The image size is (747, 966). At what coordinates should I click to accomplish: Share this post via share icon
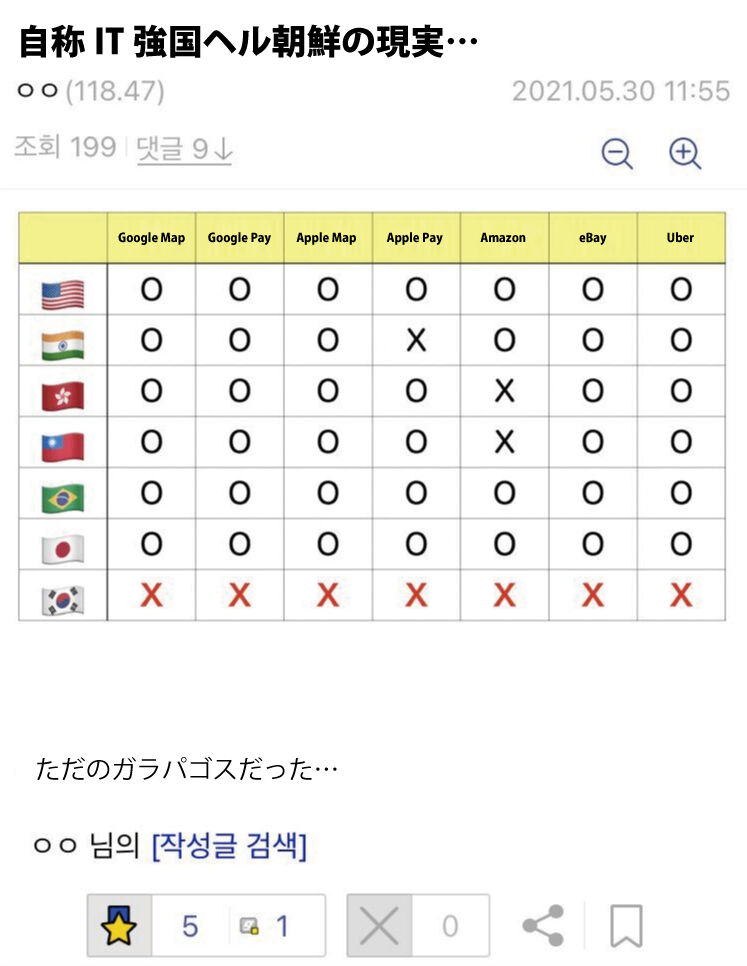(543, 926)
